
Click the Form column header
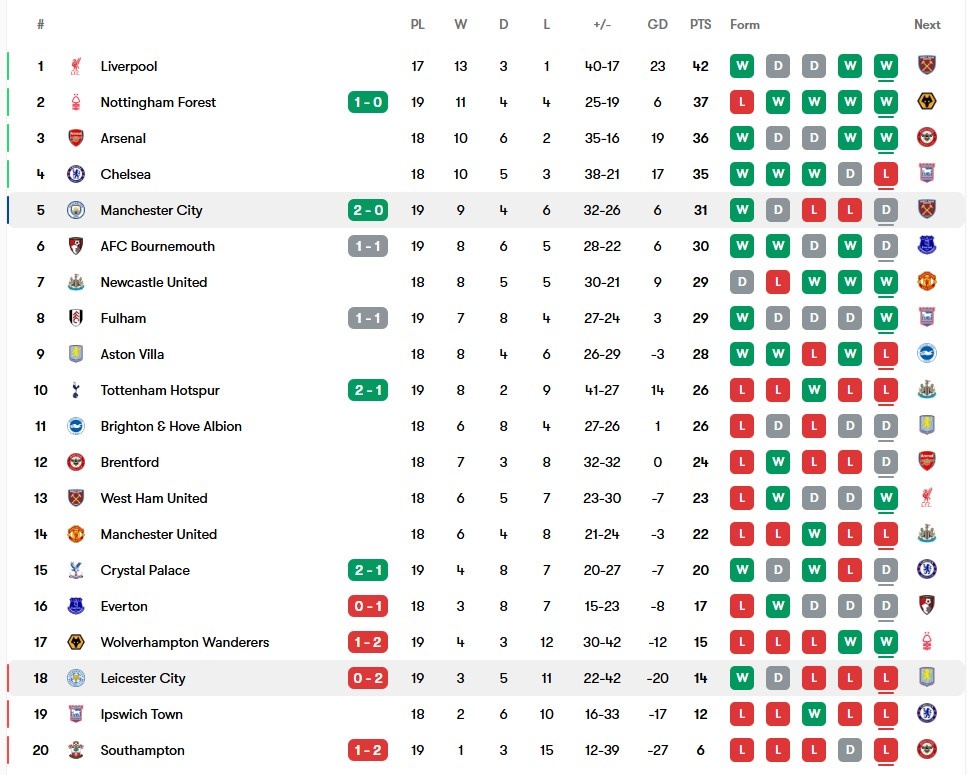(745, 25)
